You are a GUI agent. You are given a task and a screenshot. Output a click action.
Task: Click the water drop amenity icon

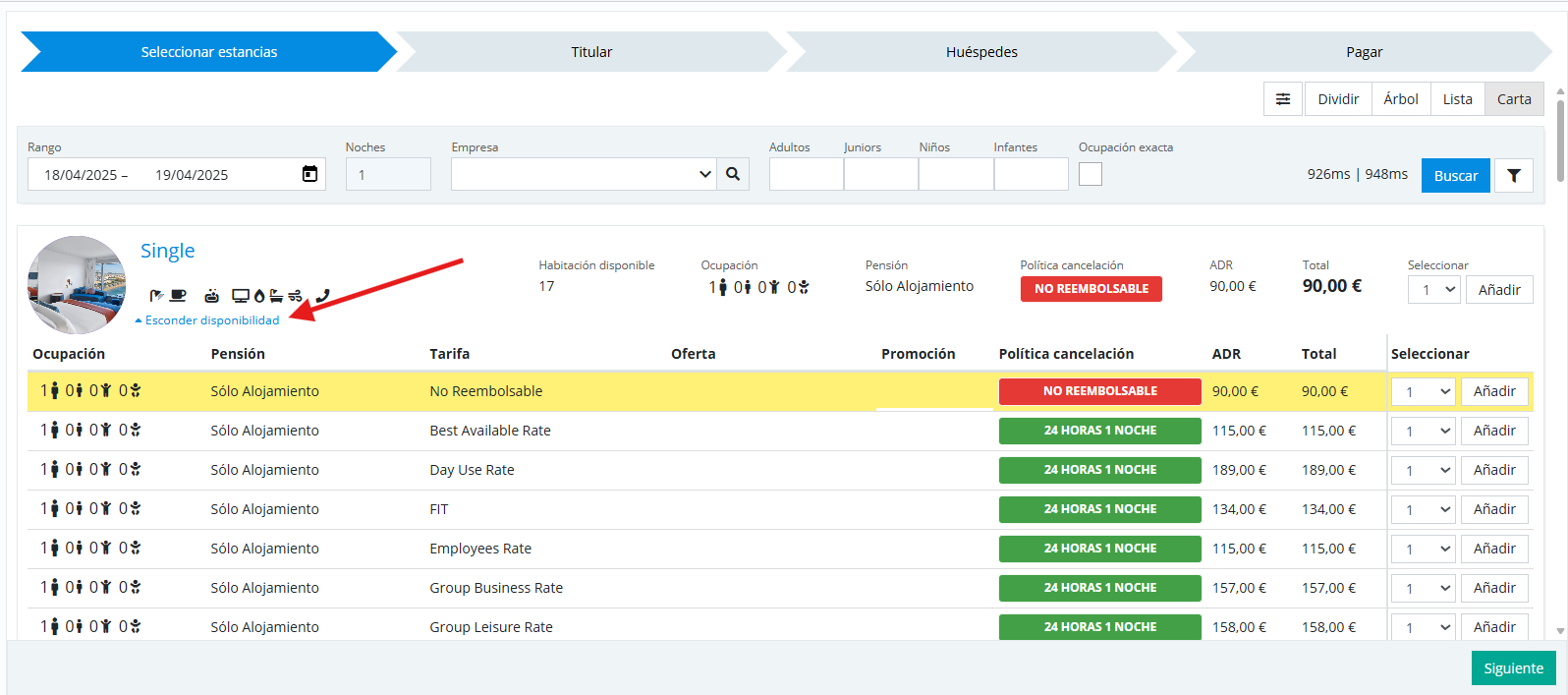[259, 295]
